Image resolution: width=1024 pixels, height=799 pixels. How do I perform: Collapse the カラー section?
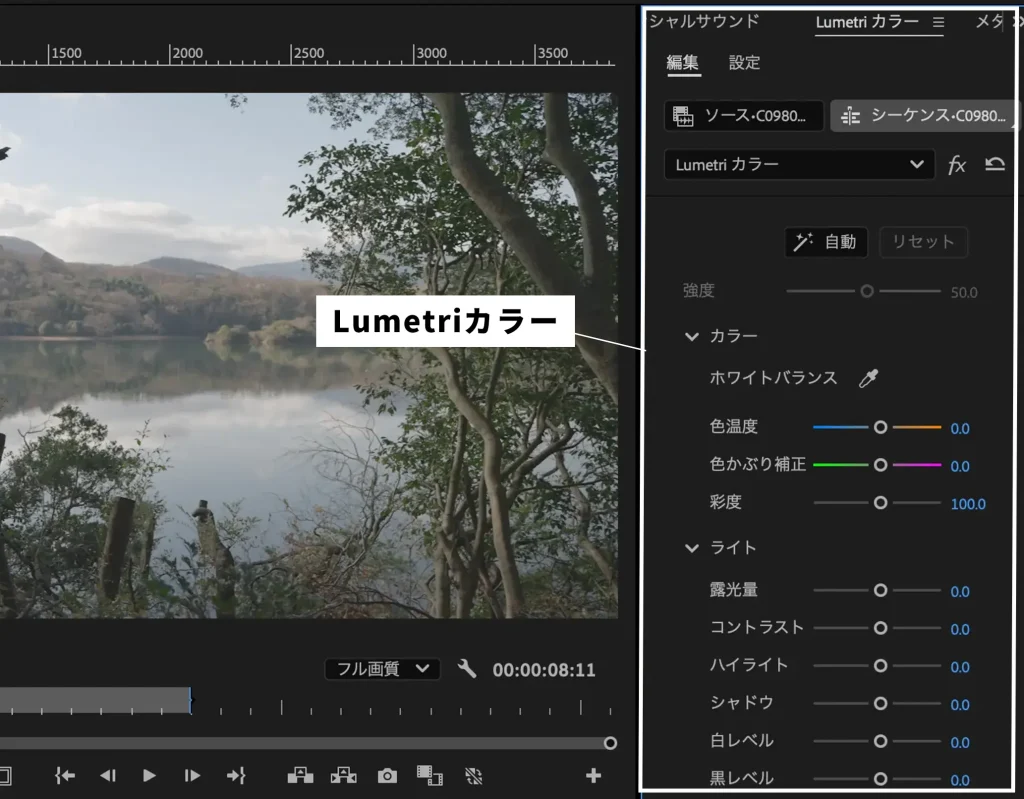(x=692, y=337)
